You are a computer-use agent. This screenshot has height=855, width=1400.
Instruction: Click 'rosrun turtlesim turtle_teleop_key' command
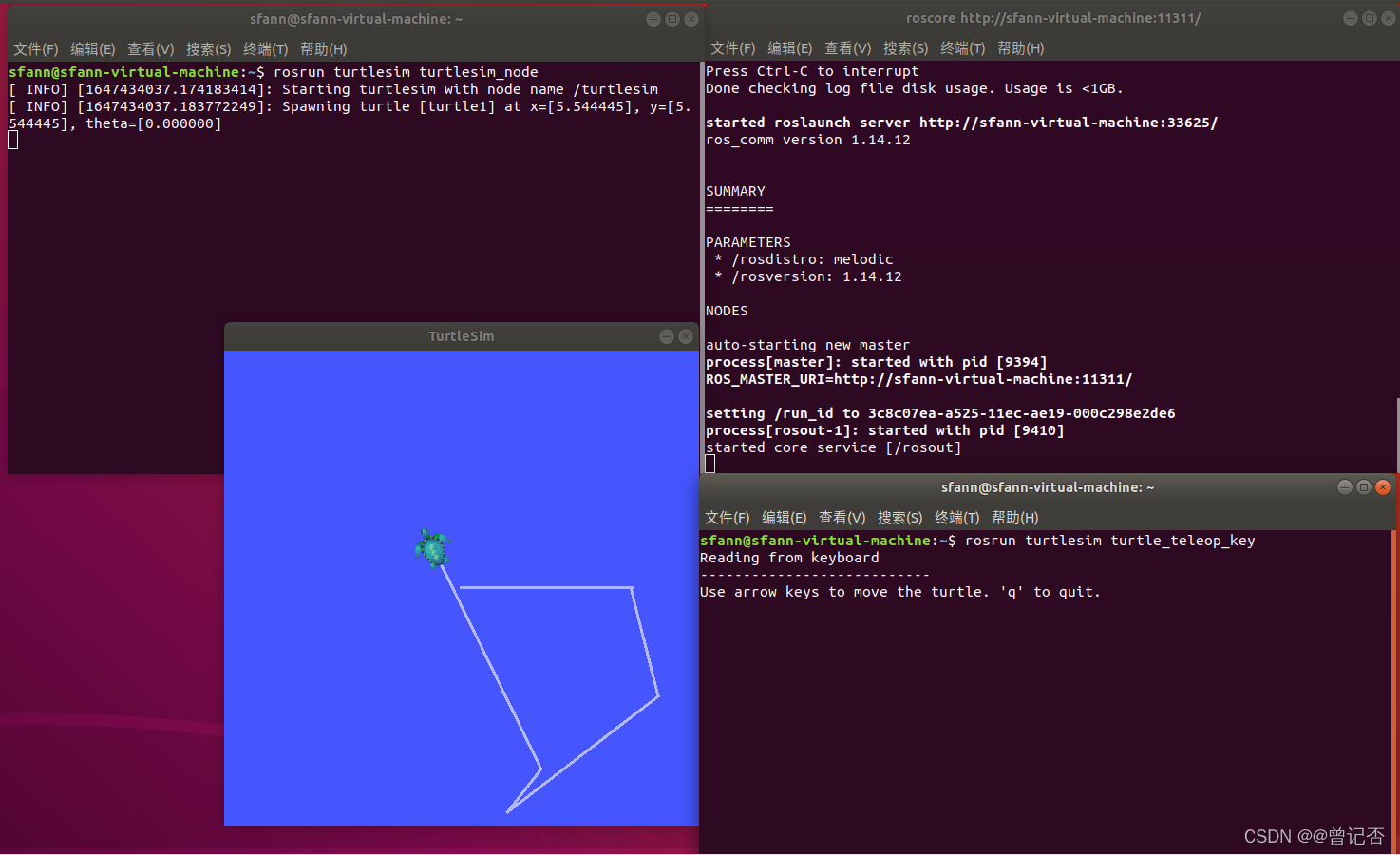pyautogui.click(x=1109, y=541)
